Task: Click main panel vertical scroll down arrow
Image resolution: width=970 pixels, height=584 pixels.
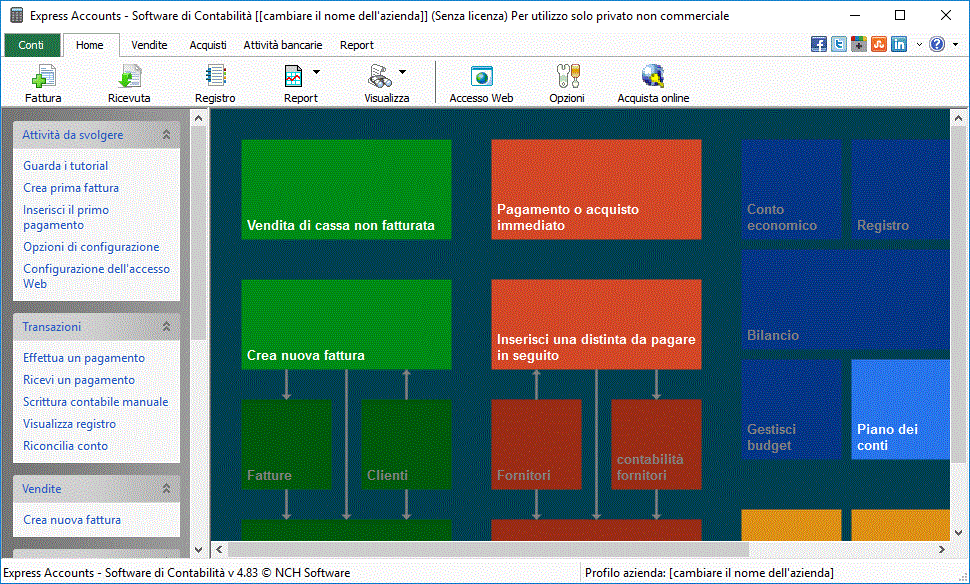Action: click(958, 533)
